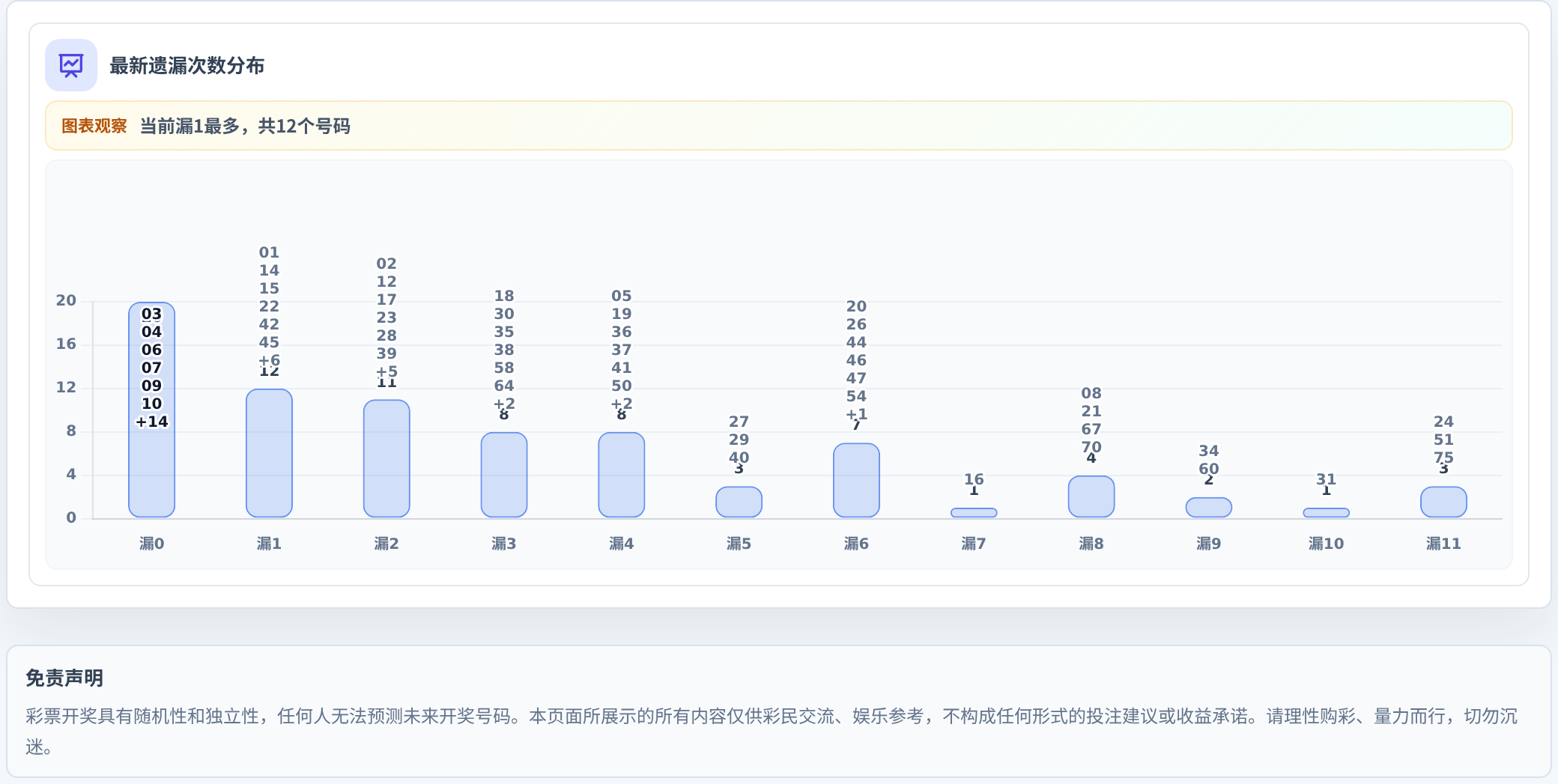Click the 漏2 x-axis label
This screenshot has width=1558, height=784.
click(387, 544)
